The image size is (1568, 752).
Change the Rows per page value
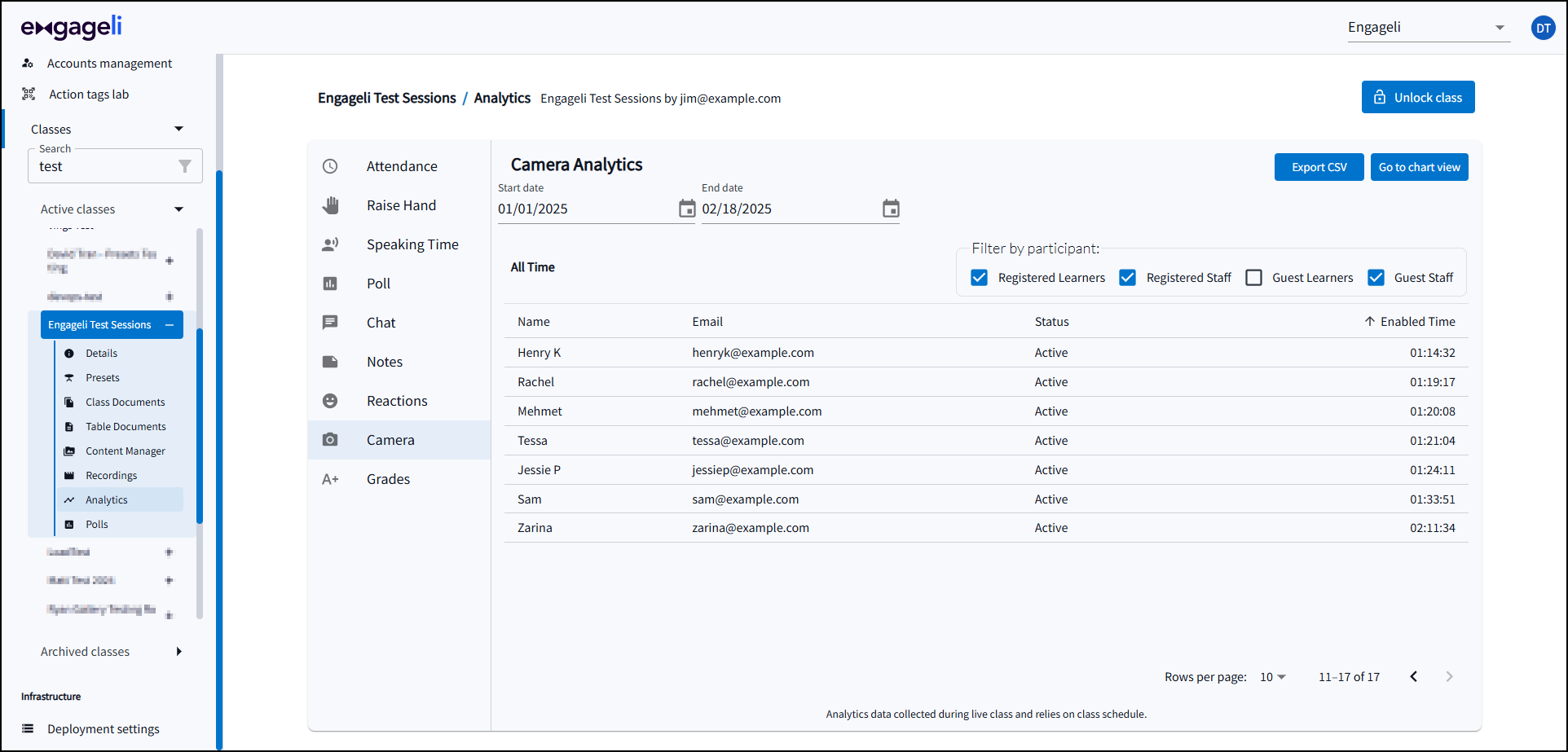coord(1273,677)
